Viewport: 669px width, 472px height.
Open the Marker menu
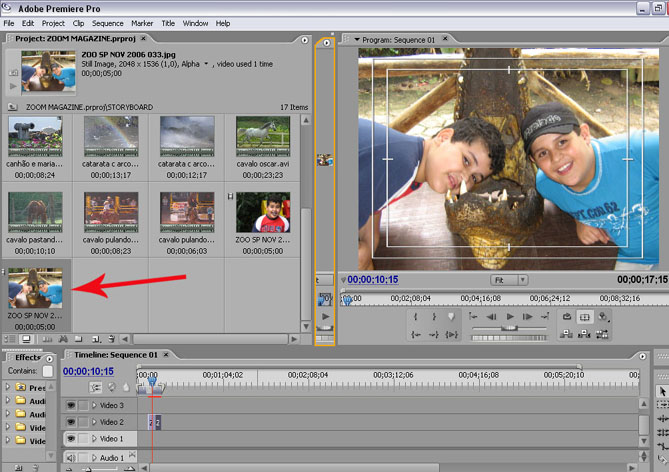click(x=142, y=23)
